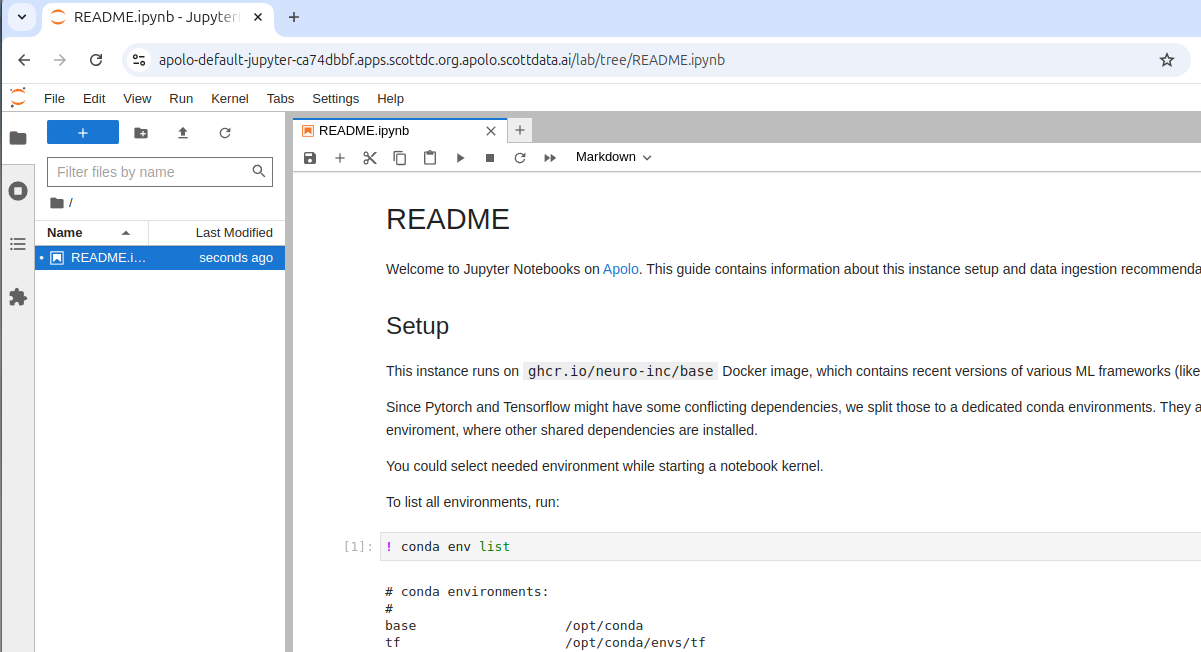Restart kernel and run all cells
1201x652 pixels.
pos(550,158)
